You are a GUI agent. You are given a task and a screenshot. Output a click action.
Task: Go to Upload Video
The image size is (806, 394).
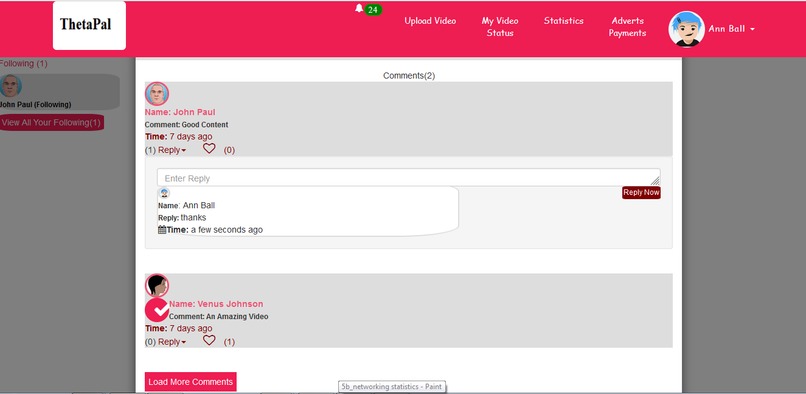point(430,21)
